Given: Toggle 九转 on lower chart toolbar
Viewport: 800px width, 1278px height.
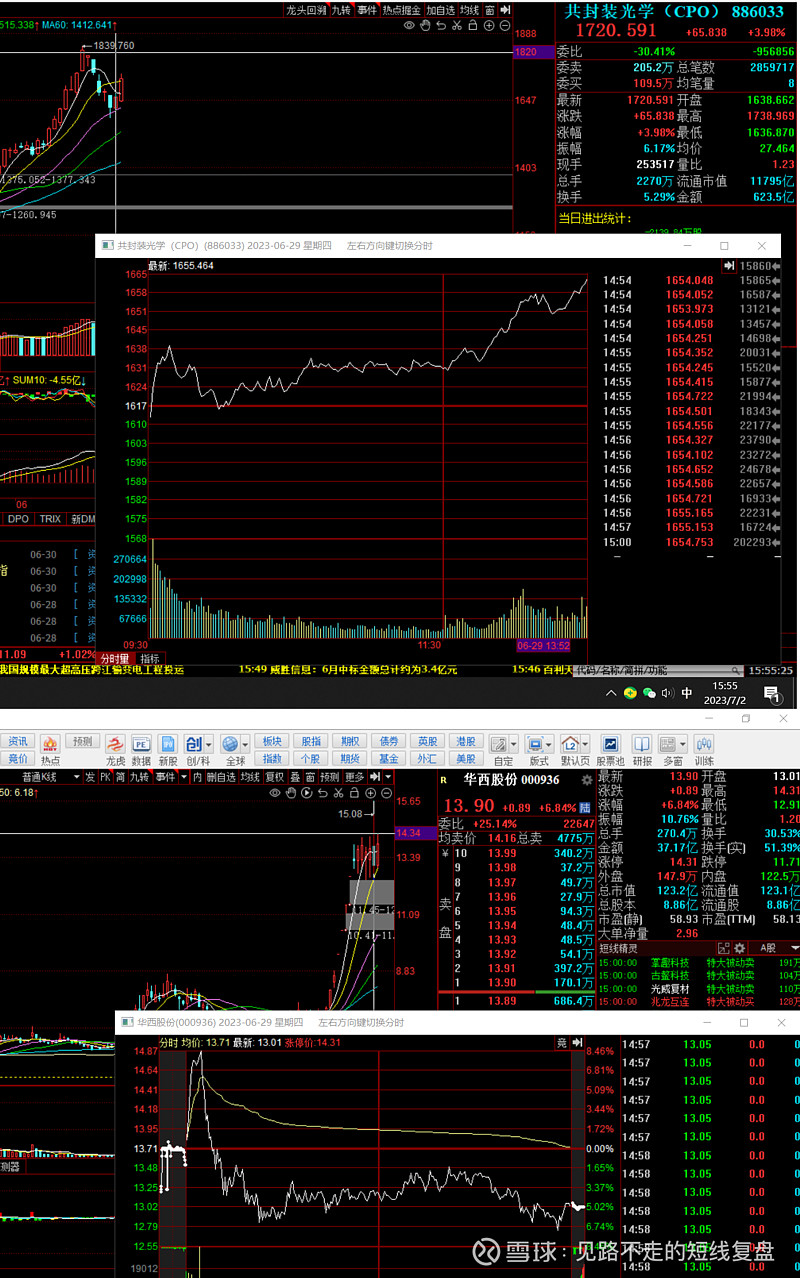Looking at the screenshot, I should tap(138, 776).
